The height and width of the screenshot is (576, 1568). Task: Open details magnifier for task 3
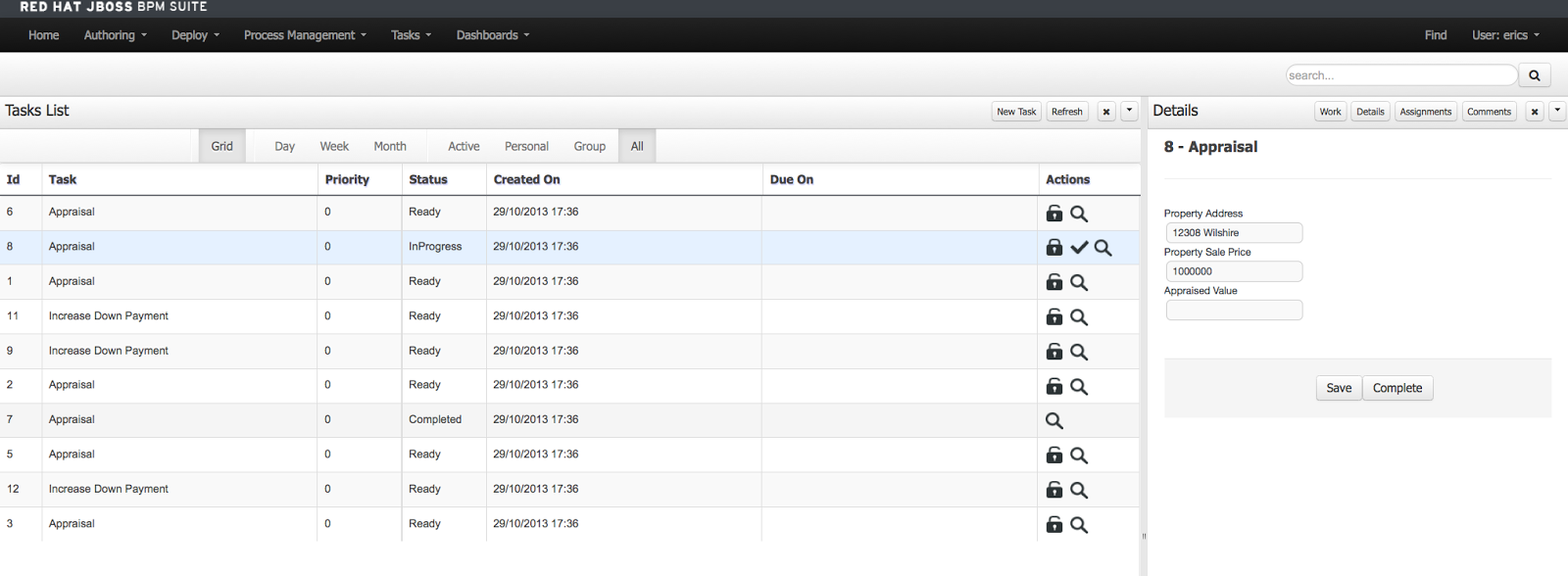coord(1079,524)
